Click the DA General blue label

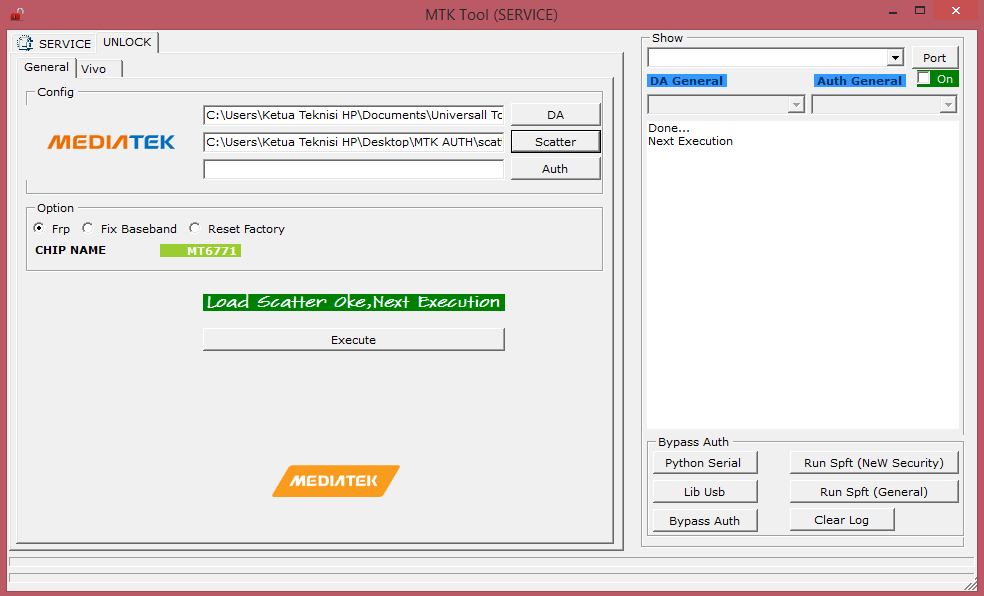point(687,81)
